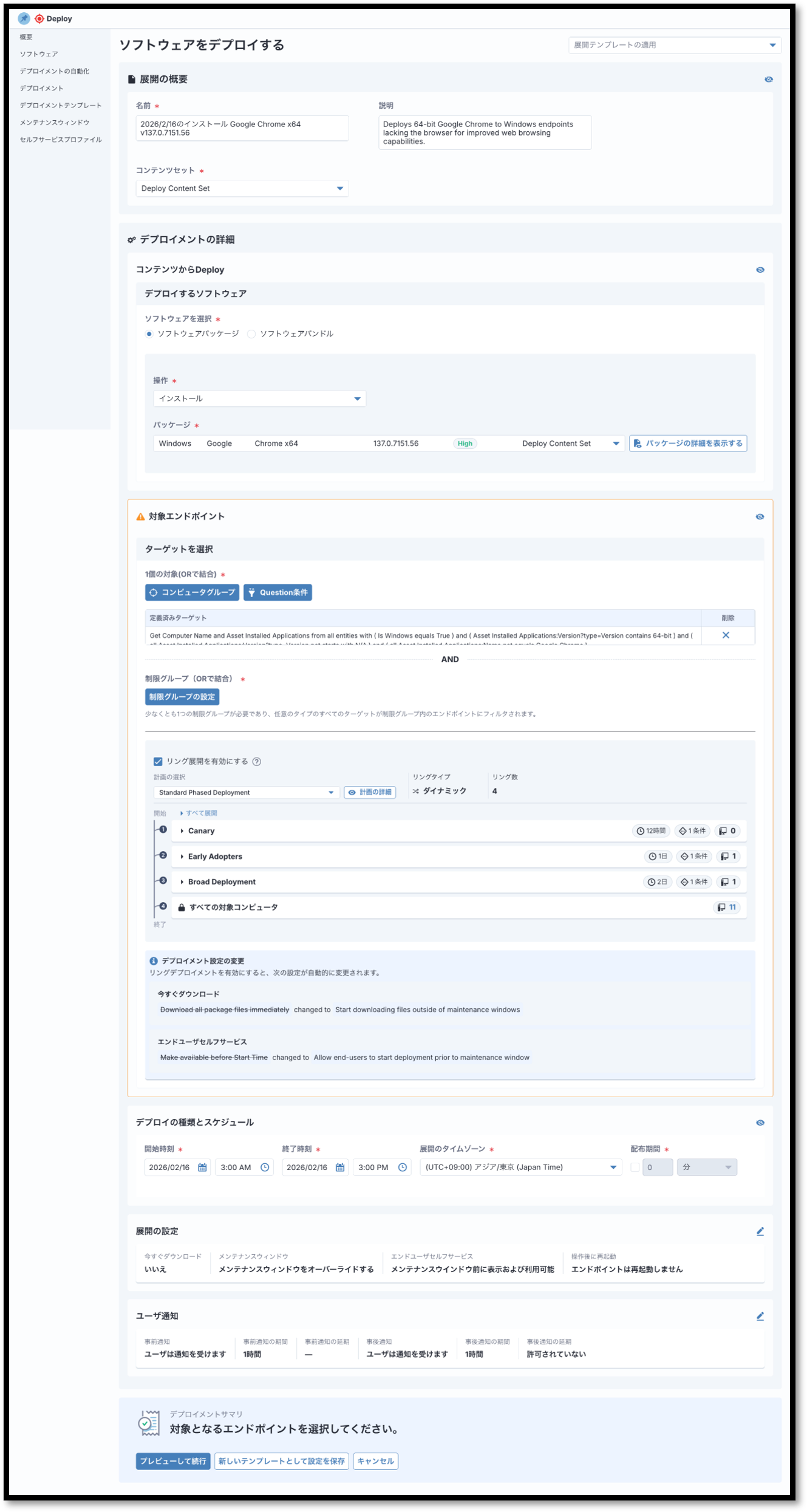Edit ユーザ通知 with the pencil icon
807x1512 pixels.
pos(760,1316)
